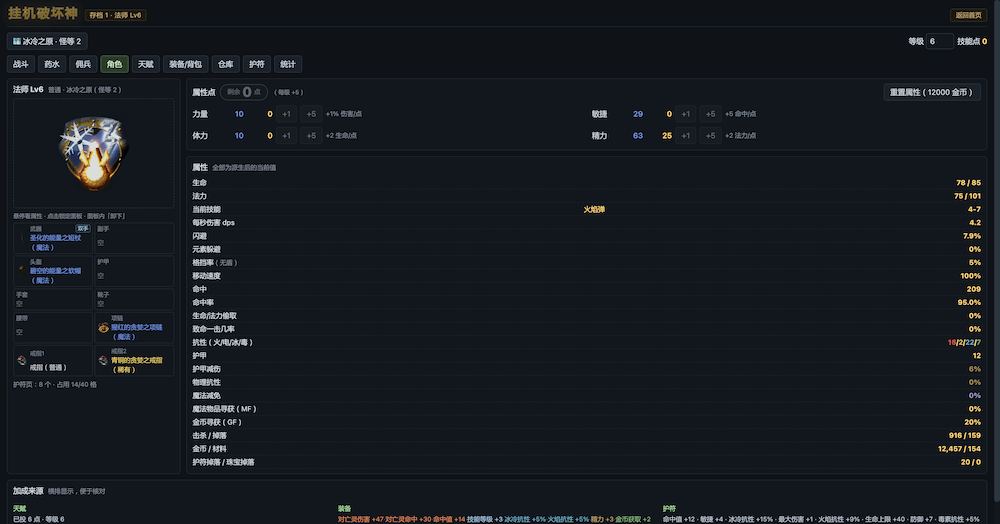Click the empty 副手 off-hand slot
The height and width of the screenshot is (524, 1000).
tap(135, 238)
